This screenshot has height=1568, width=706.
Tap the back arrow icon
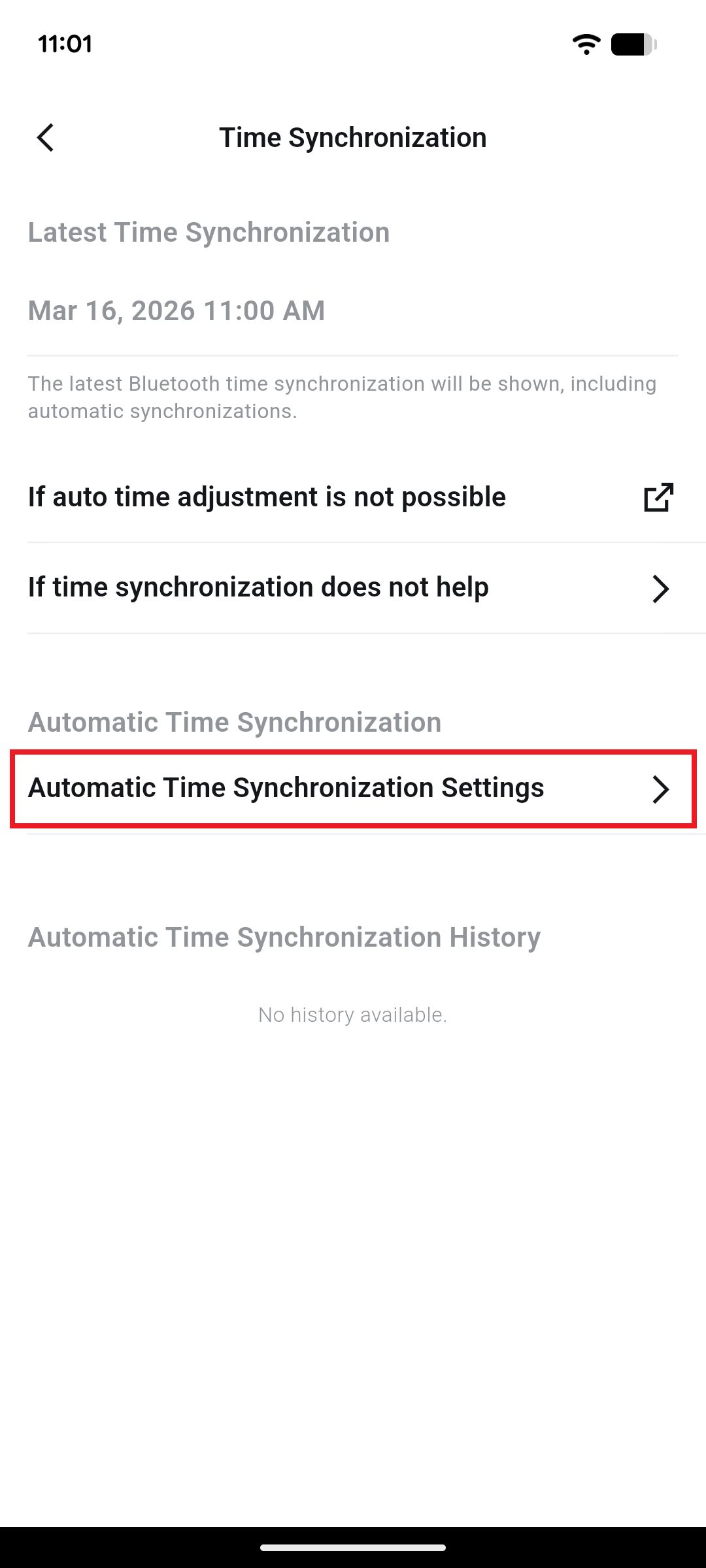pos(45,138)
